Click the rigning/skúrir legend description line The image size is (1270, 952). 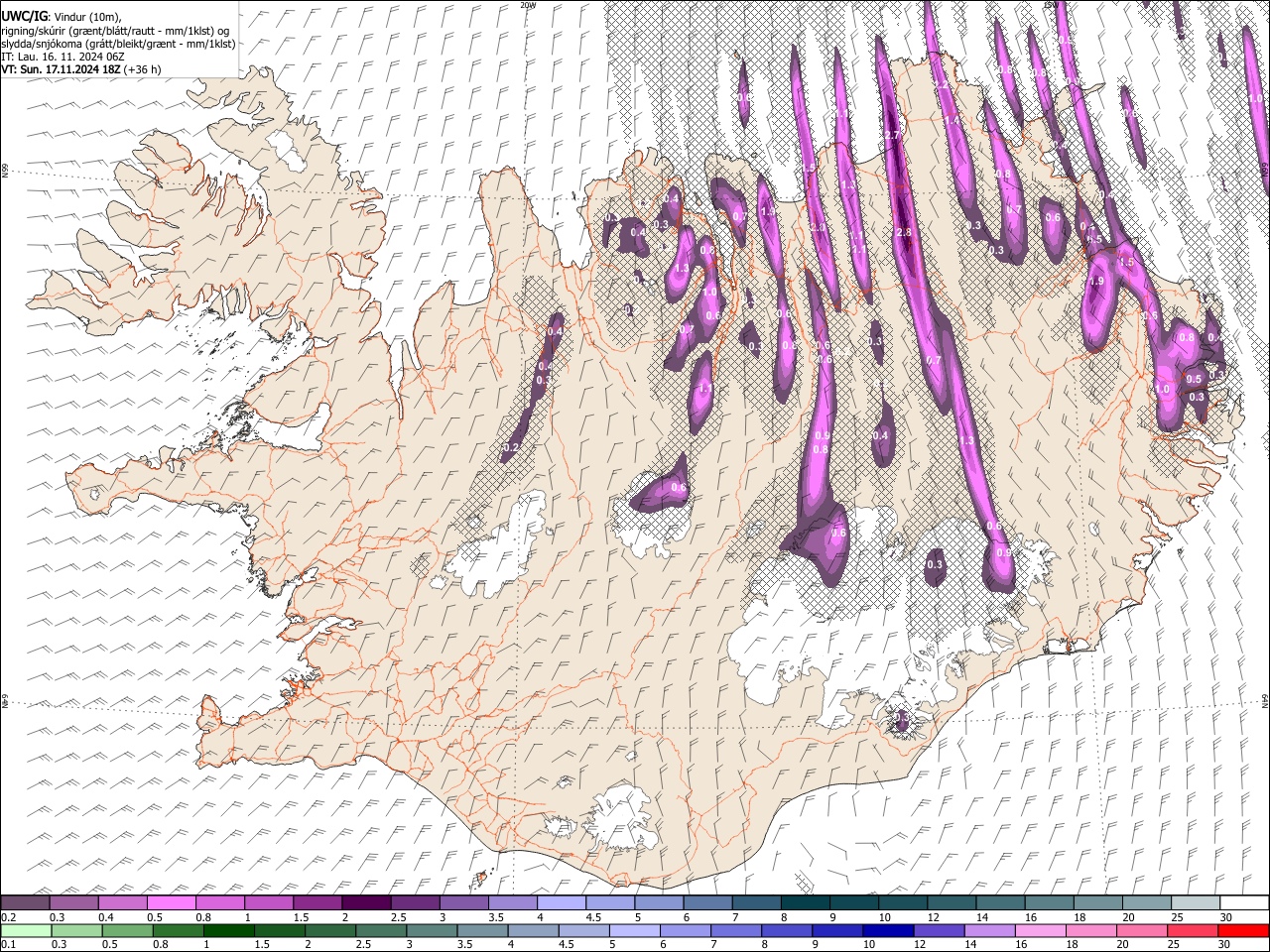coord(115,31)
